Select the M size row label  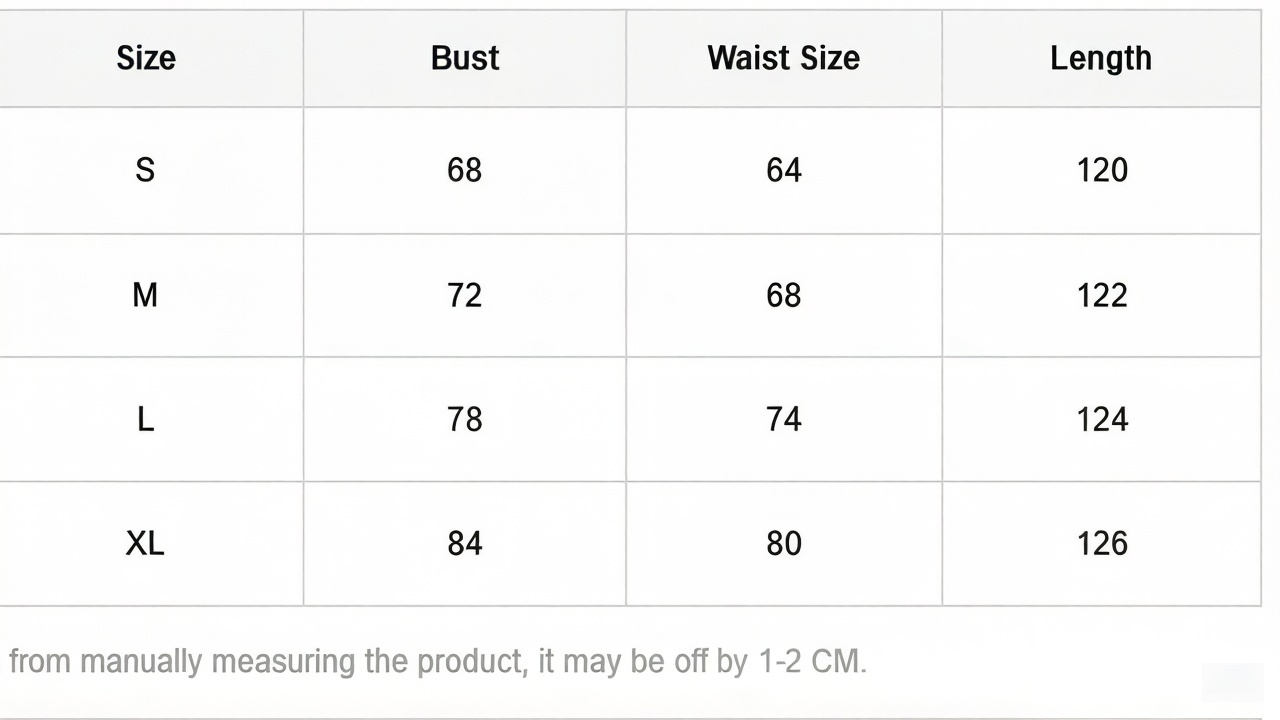click(x=145, y=295)
